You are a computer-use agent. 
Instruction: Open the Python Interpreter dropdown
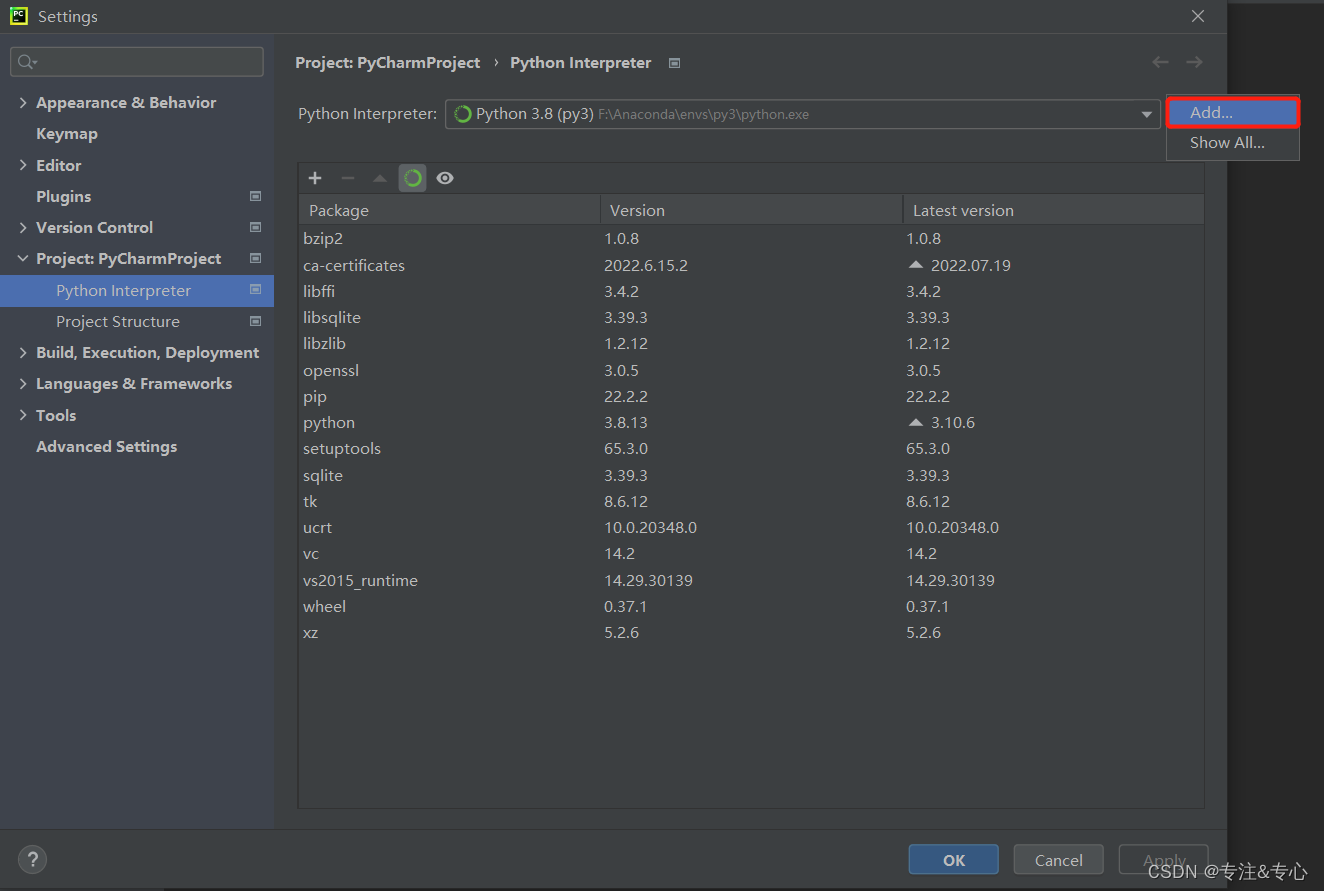pyautogui.click(x=1146, y=114)
